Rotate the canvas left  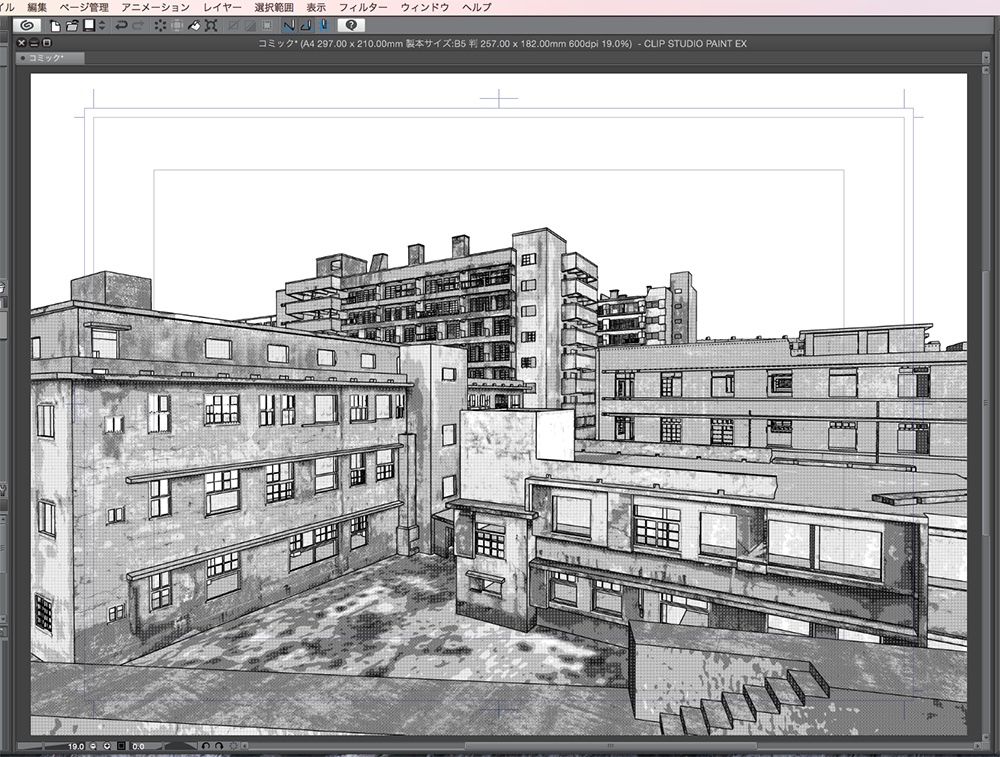[x=205, y=746]
